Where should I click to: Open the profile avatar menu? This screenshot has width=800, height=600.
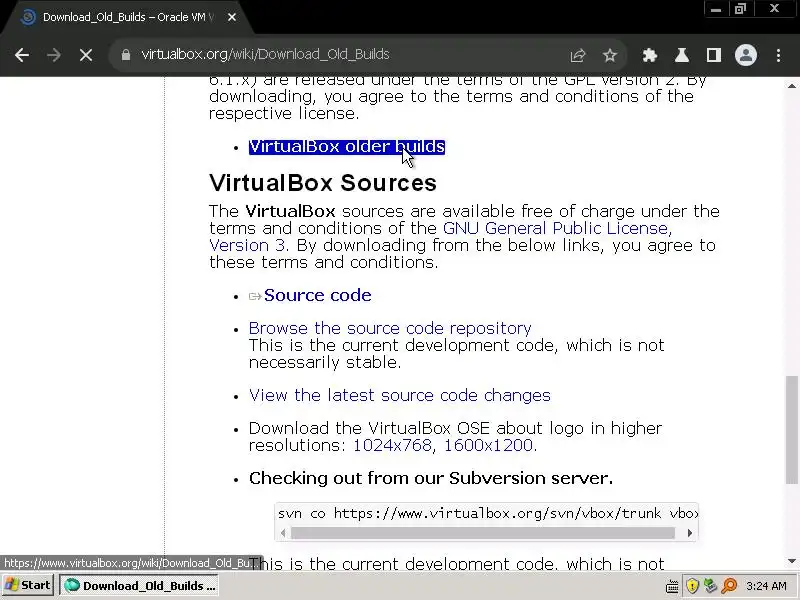coord(745,55)
